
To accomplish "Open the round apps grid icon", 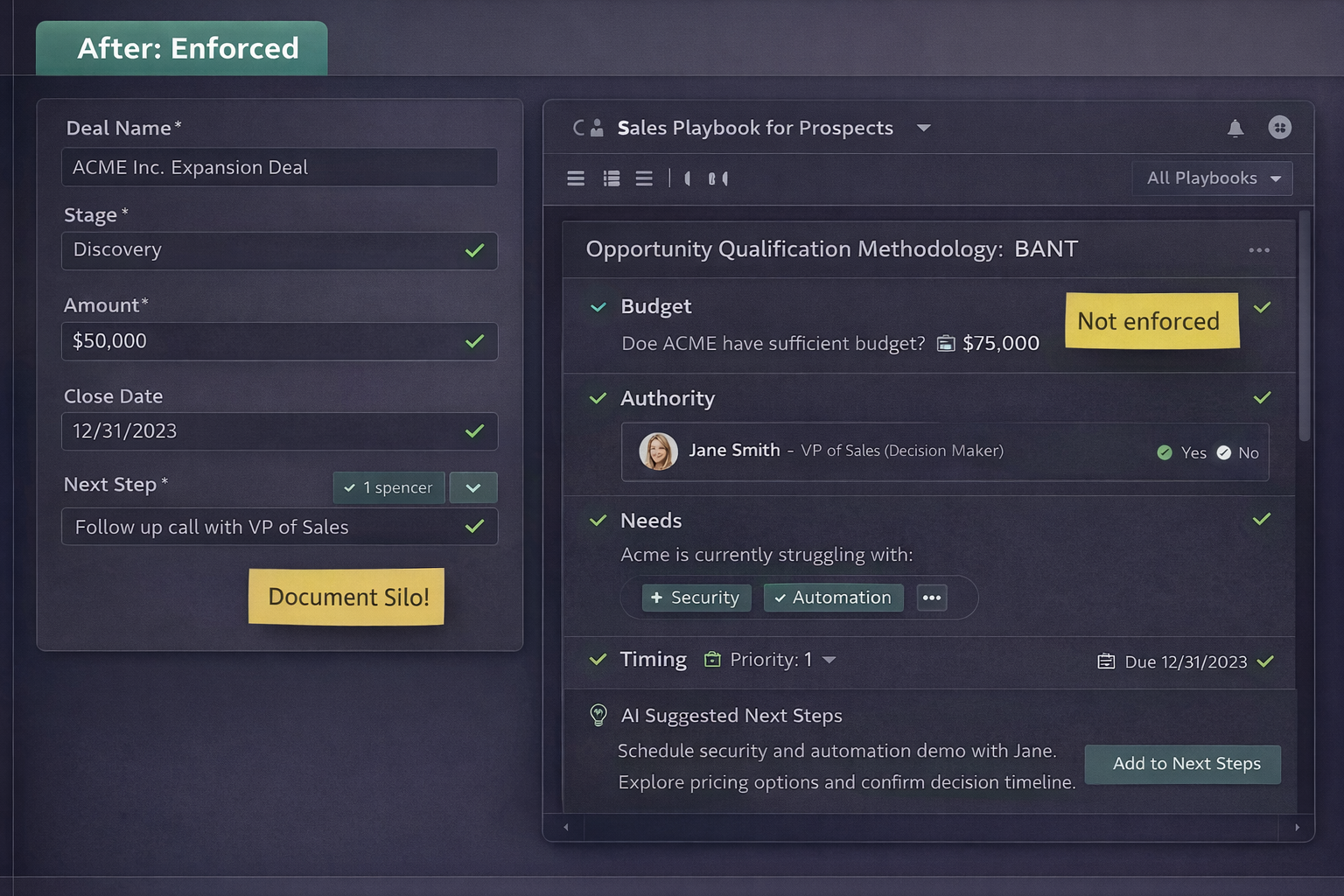I will coord(1279,128).
